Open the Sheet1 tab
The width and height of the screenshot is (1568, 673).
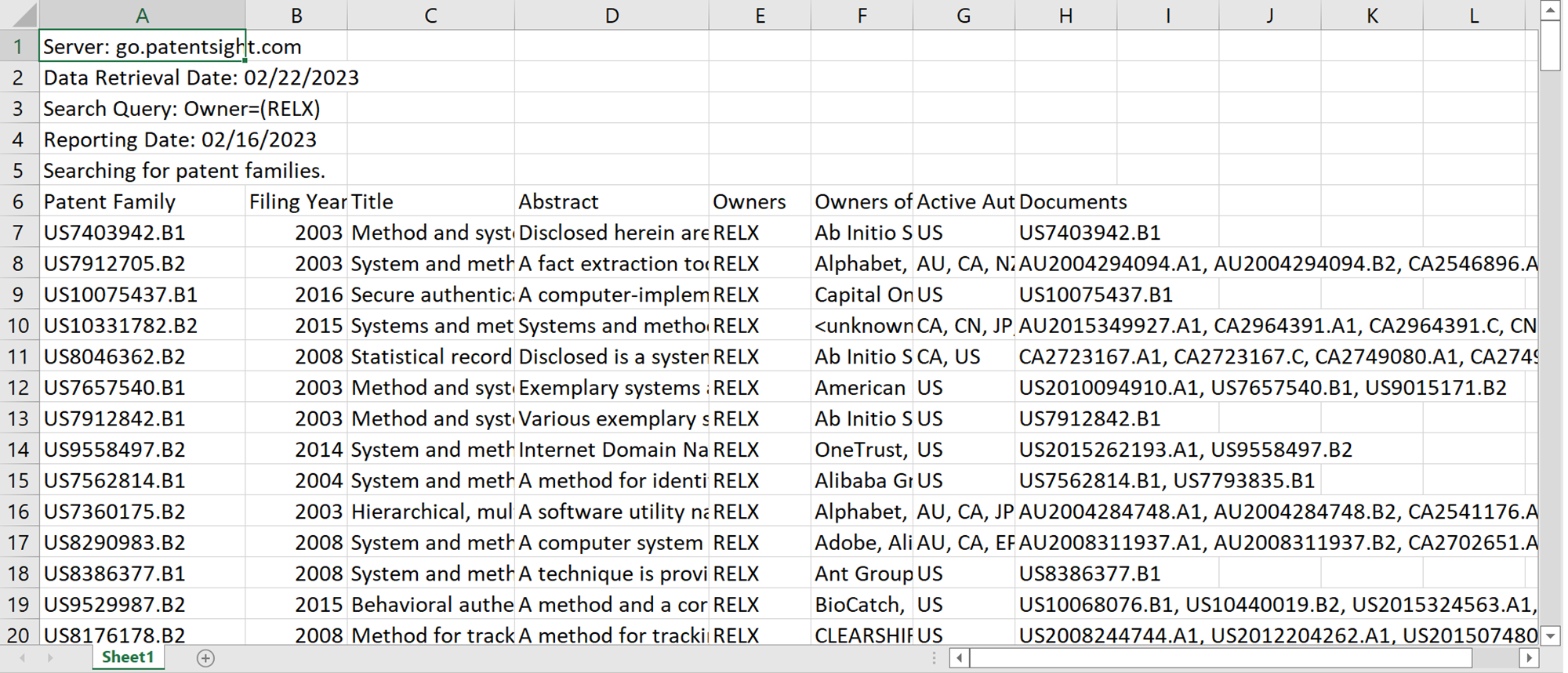click(128, 657)
